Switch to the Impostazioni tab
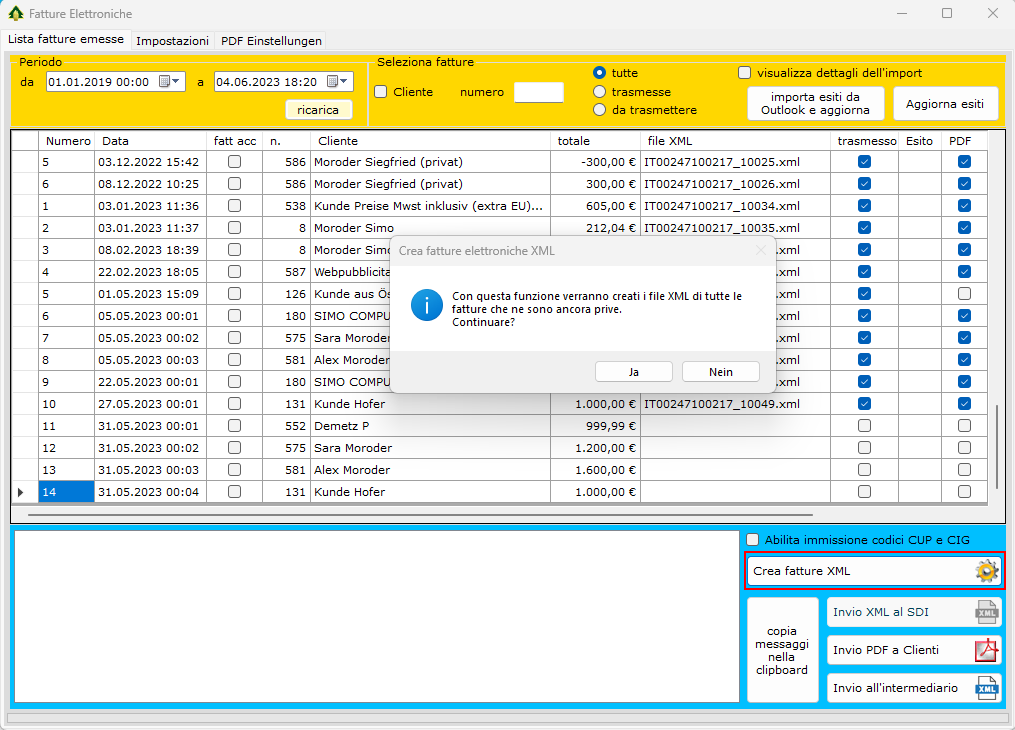1015x730 pixels. [x=172, y=41]
